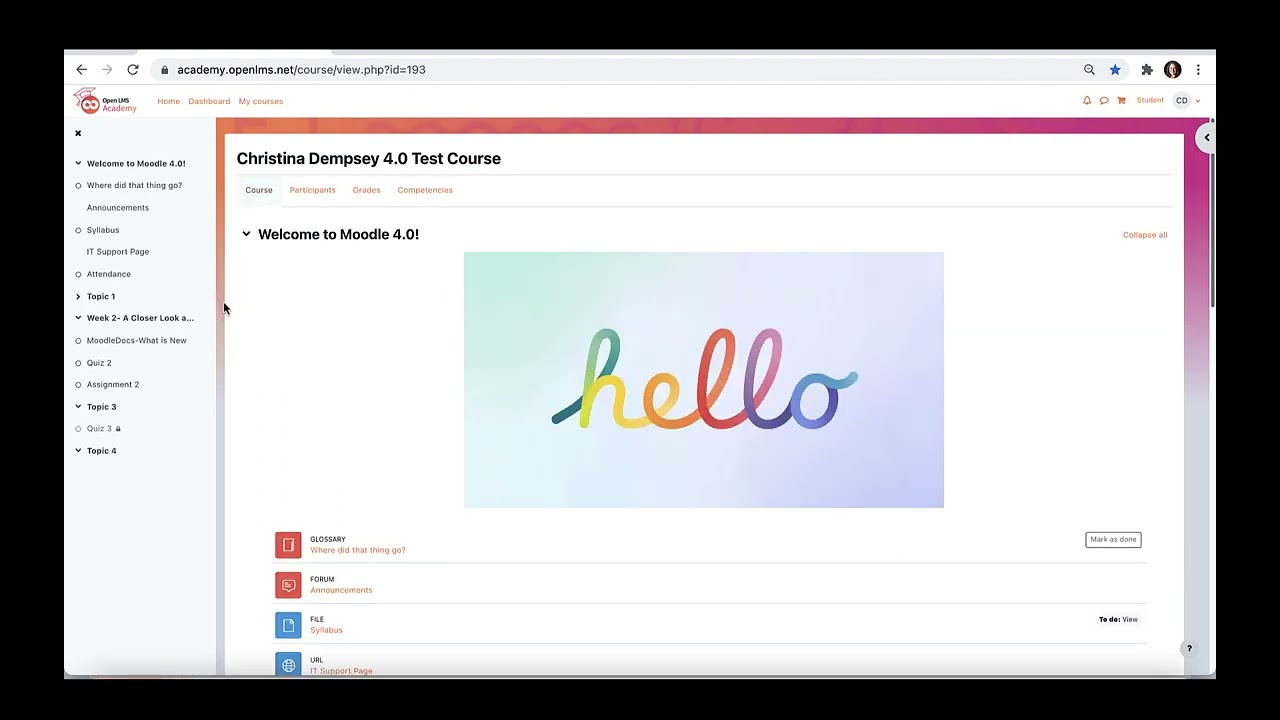The height and width of the screenshot is (720, 1280).
Task: Click the Chrome profile avatar
Action: coord(1173,70)
